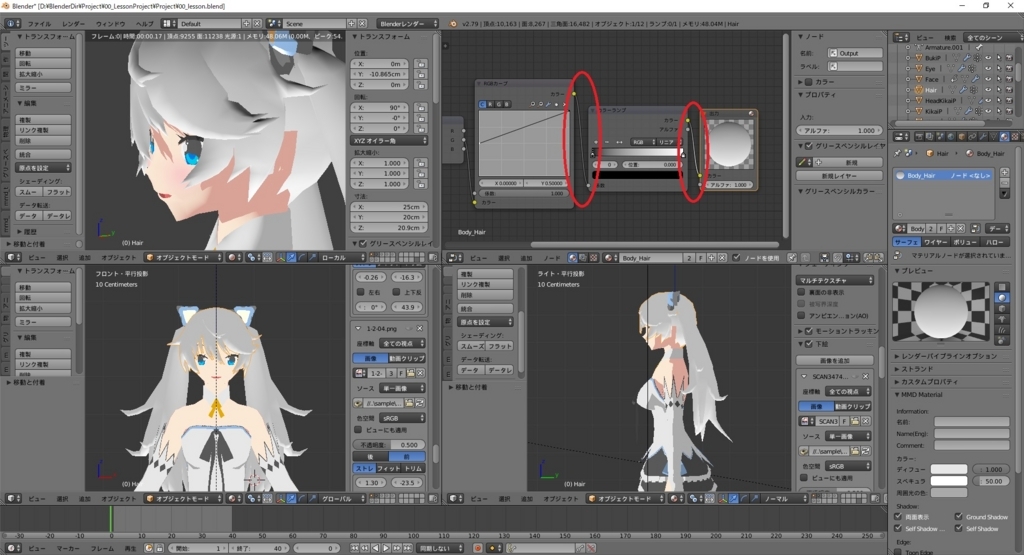This screenshot has width=1024, height=555.
Task: Open the ファイル menu
Action: [x=39, y=24]
